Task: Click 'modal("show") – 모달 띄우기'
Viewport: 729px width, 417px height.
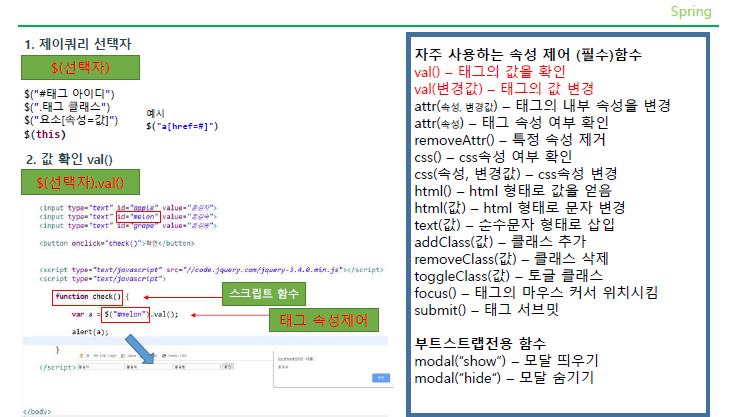Action: pyautogui.click(x=506, y=361)
